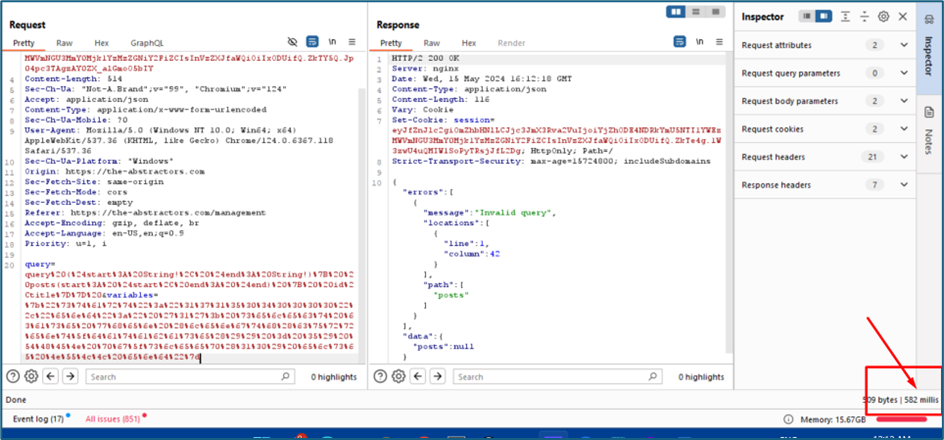Click the info icon next to Memory
The image size is (944, 440).
pyautogui.click(x=787, y=420)
